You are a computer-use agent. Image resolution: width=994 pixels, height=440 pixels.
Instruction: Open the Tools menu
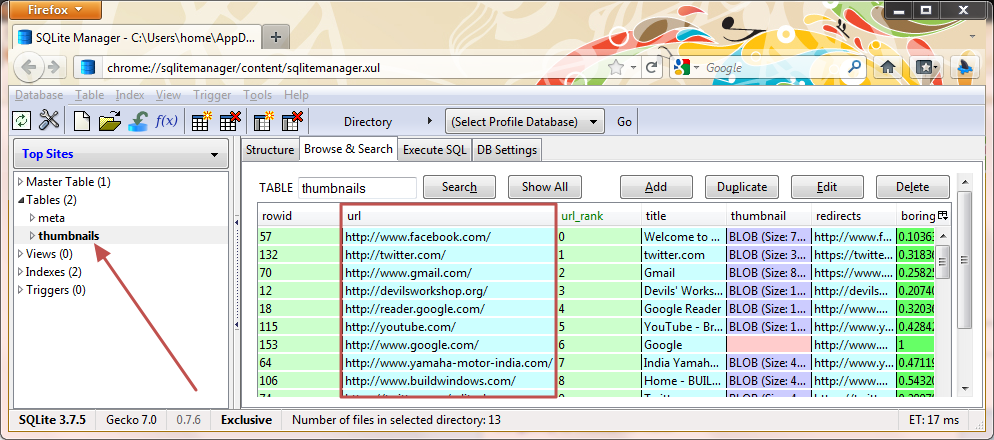(x=257, y=95)
